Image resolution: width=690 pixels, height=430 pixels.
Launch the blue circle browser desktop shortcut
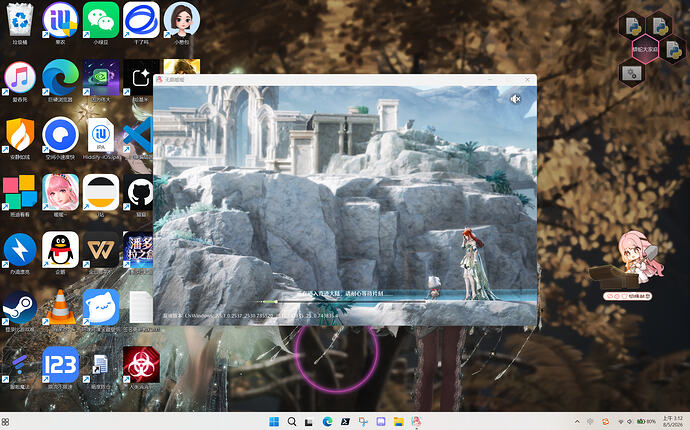[x=60, y=135]
